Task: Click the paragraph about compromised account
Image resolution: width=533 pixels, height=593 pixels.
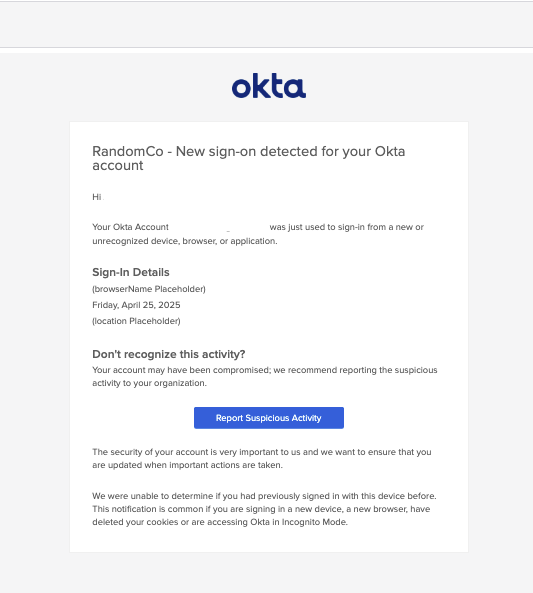Action: (265, 376)
